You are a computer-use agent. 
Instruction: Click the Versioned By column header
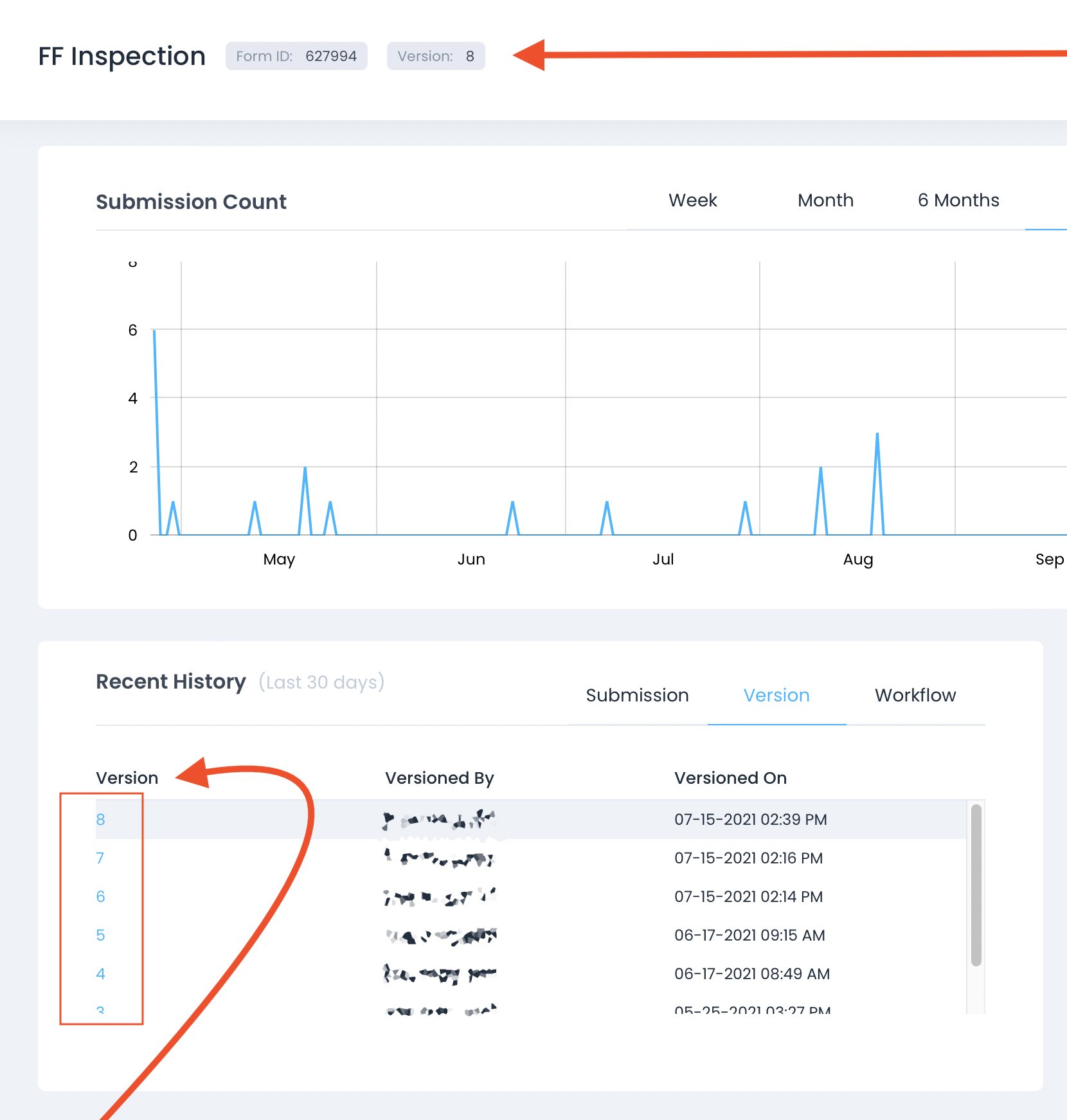tap(439, 778)
